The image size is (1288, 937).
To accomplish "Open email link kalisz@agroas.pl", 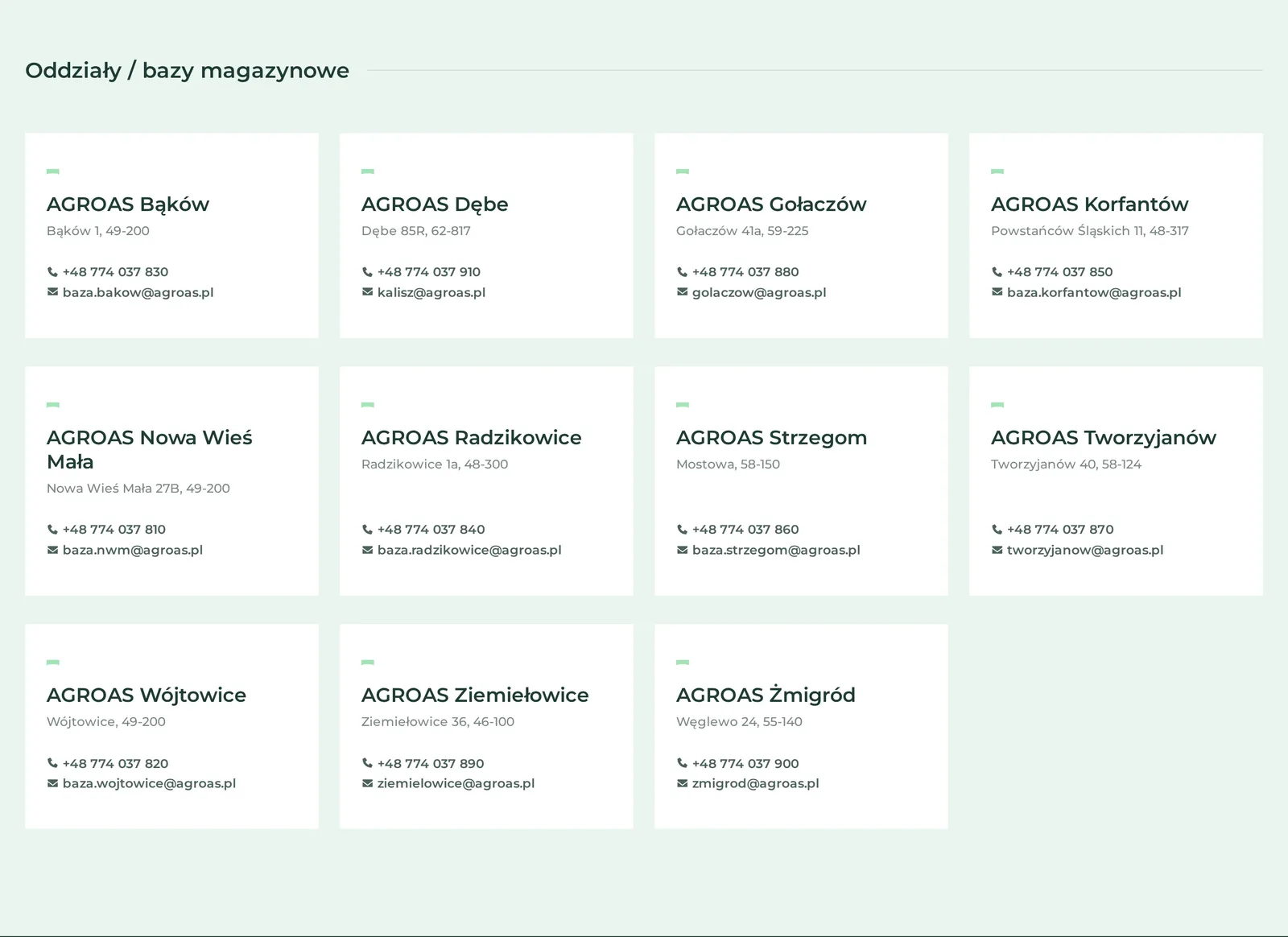I will pos(431,292).
